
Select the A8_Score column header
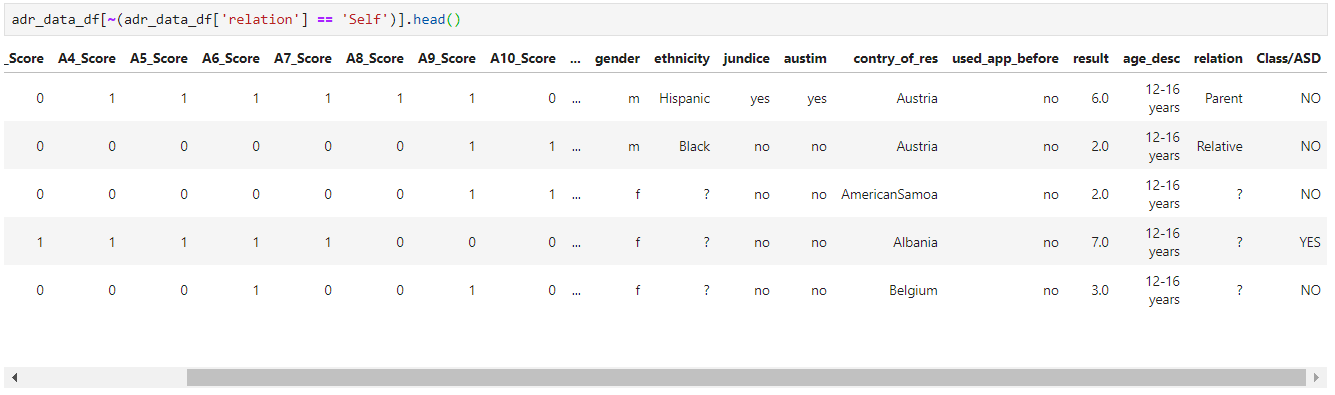pyautogui.click(x=375, y=59)
